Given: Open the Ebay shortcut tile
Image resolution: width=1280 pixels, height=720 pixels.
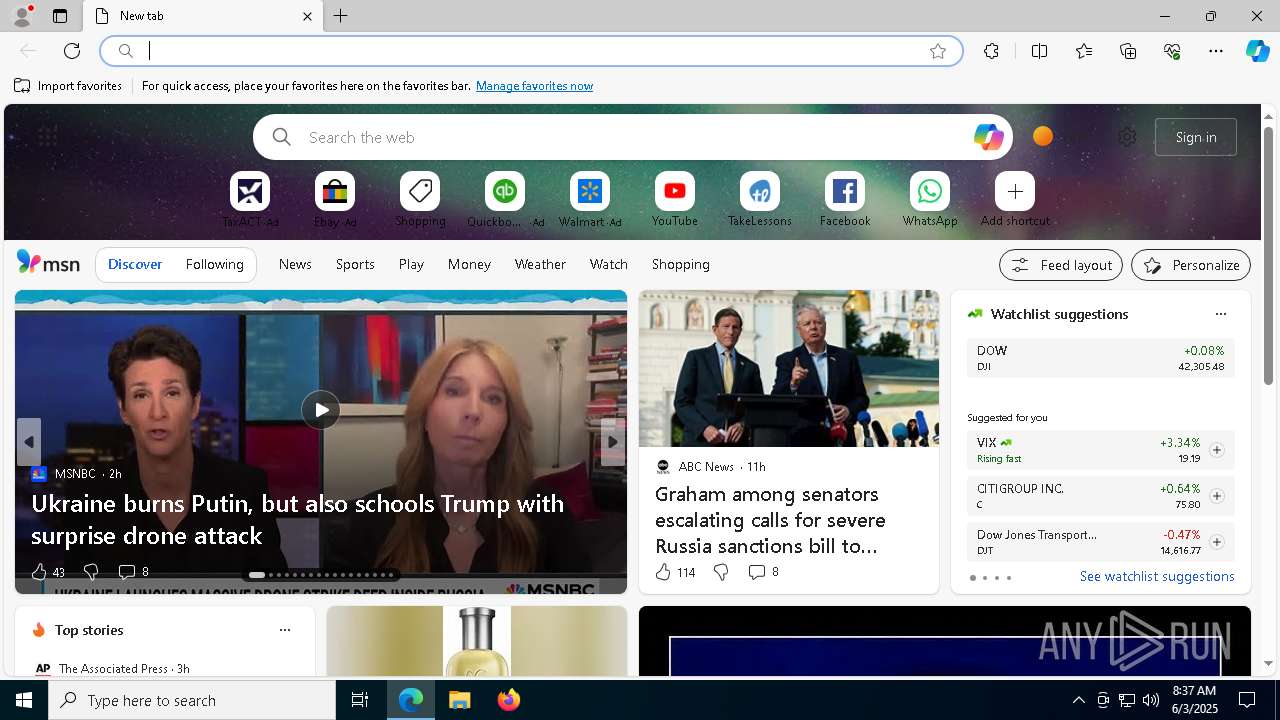Looking at the screenshot, I should pos(335,191).
